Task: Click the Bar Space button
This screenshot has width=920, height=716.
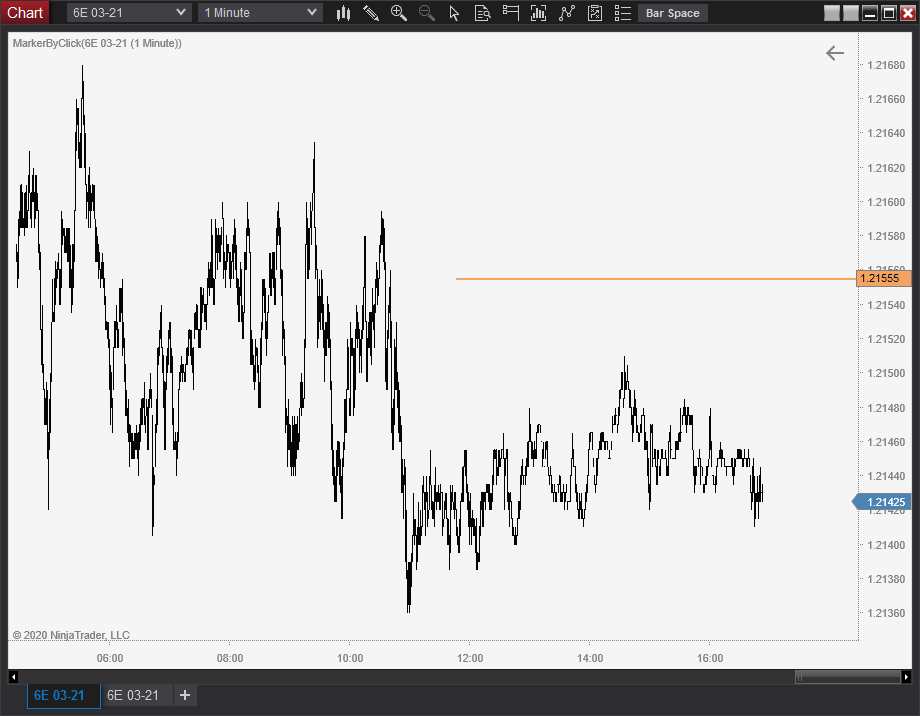Action: tap(672, 13)
